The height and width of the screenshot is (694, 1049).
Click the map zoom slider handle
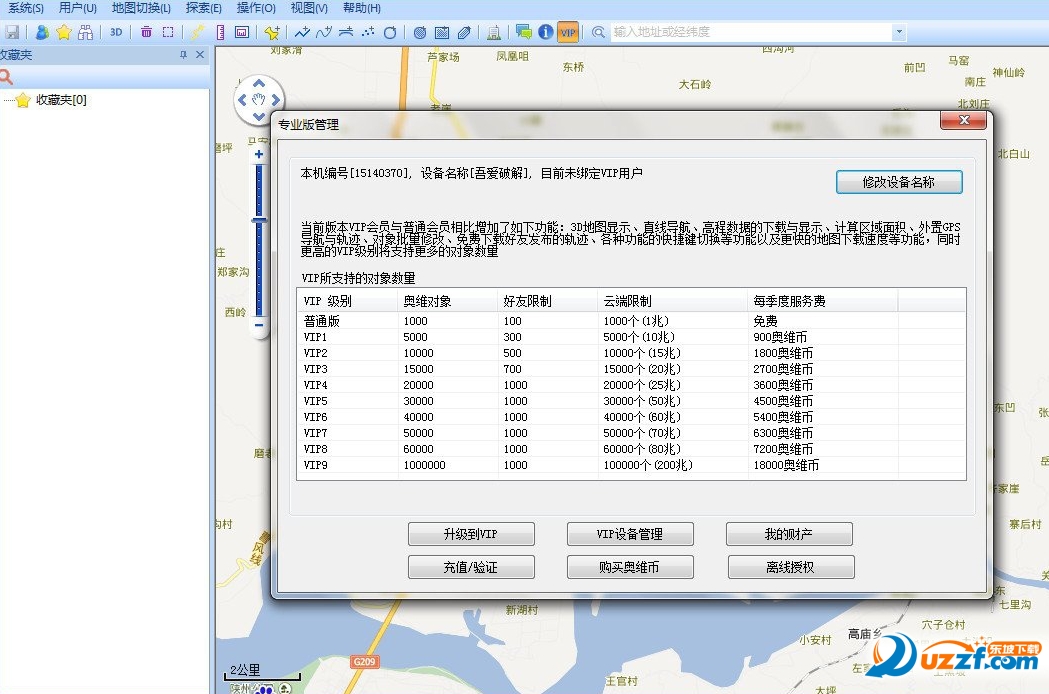click(x=259, y=220)
